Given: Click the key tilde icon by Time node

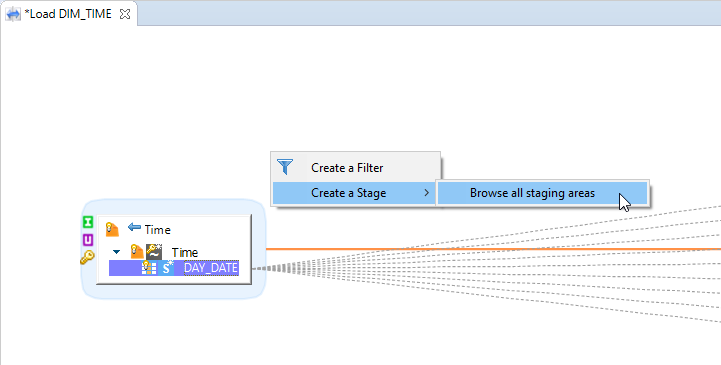Looking at the screenshot, I should pyautogui.click(x=154, y=252).
